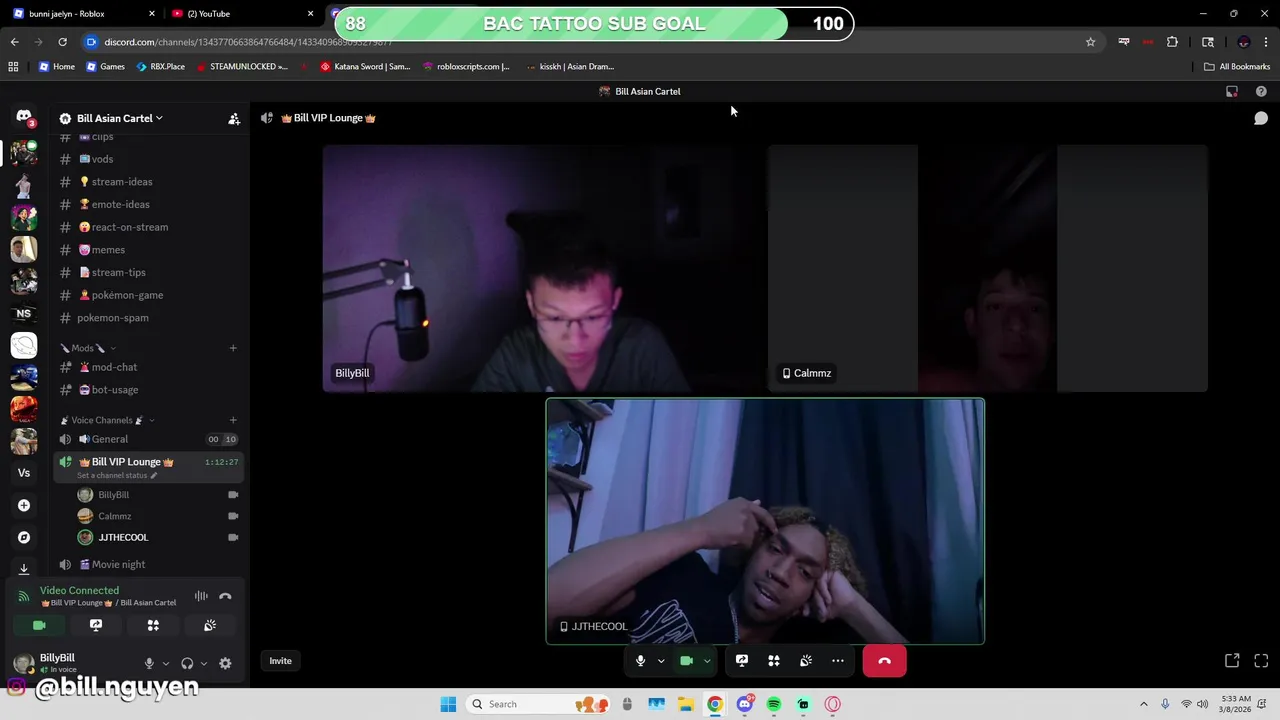The width and height of the screenshot is (1280, 720).
Task: Click the Invite button
Action: tap(280, 661)
